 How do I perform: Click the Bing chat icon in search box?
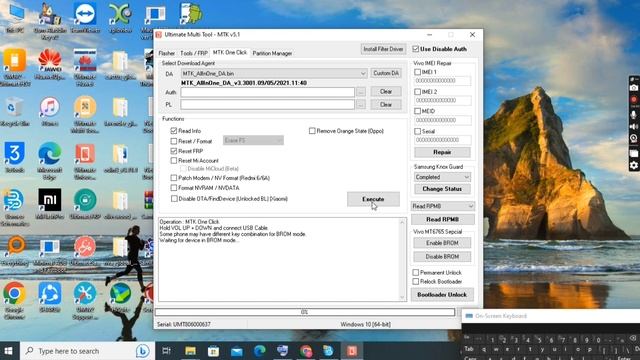click(x=142, y=351)
